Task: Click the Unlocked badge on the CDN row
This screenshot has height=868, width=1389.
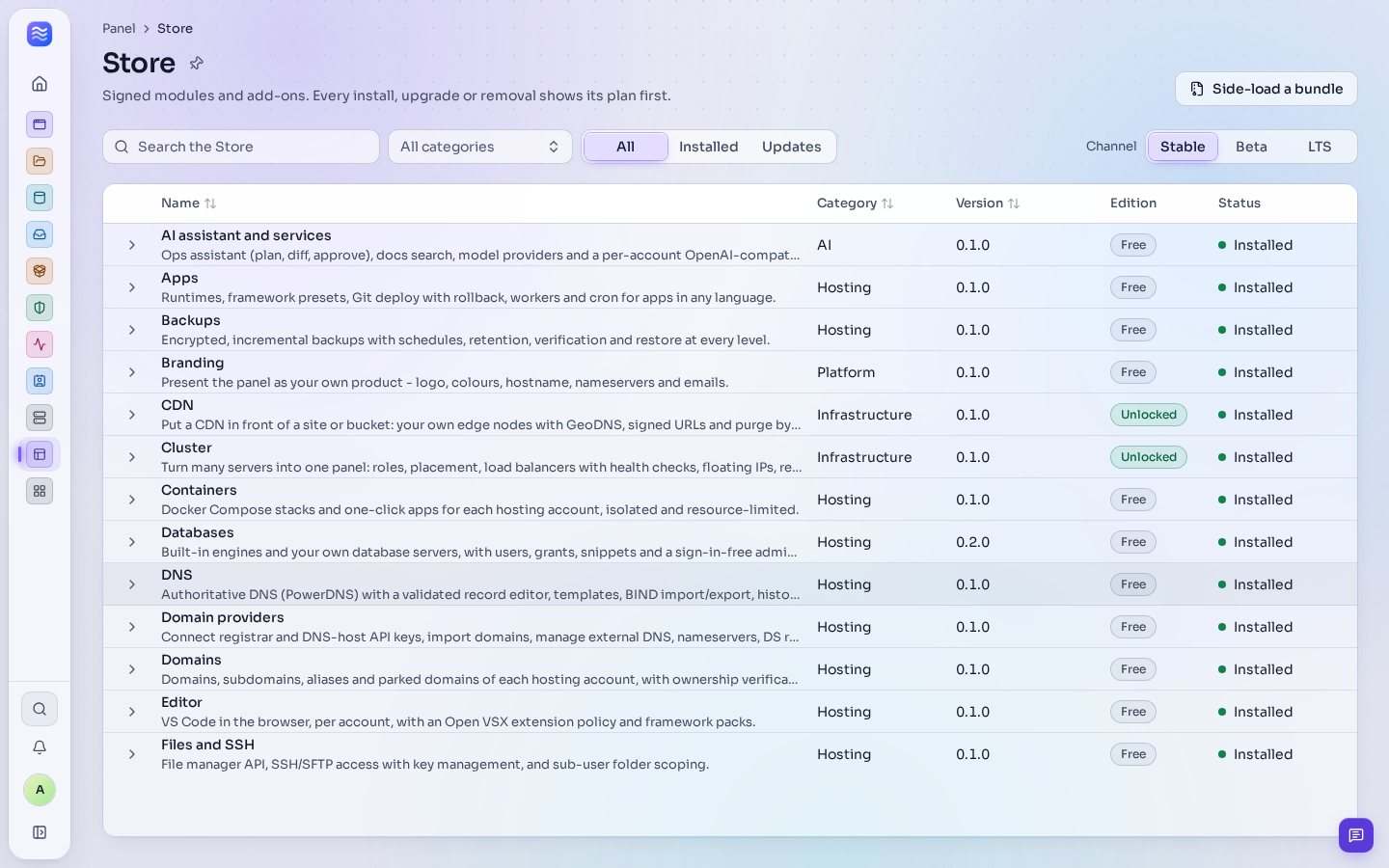Action: click(x=1148, y=415)
